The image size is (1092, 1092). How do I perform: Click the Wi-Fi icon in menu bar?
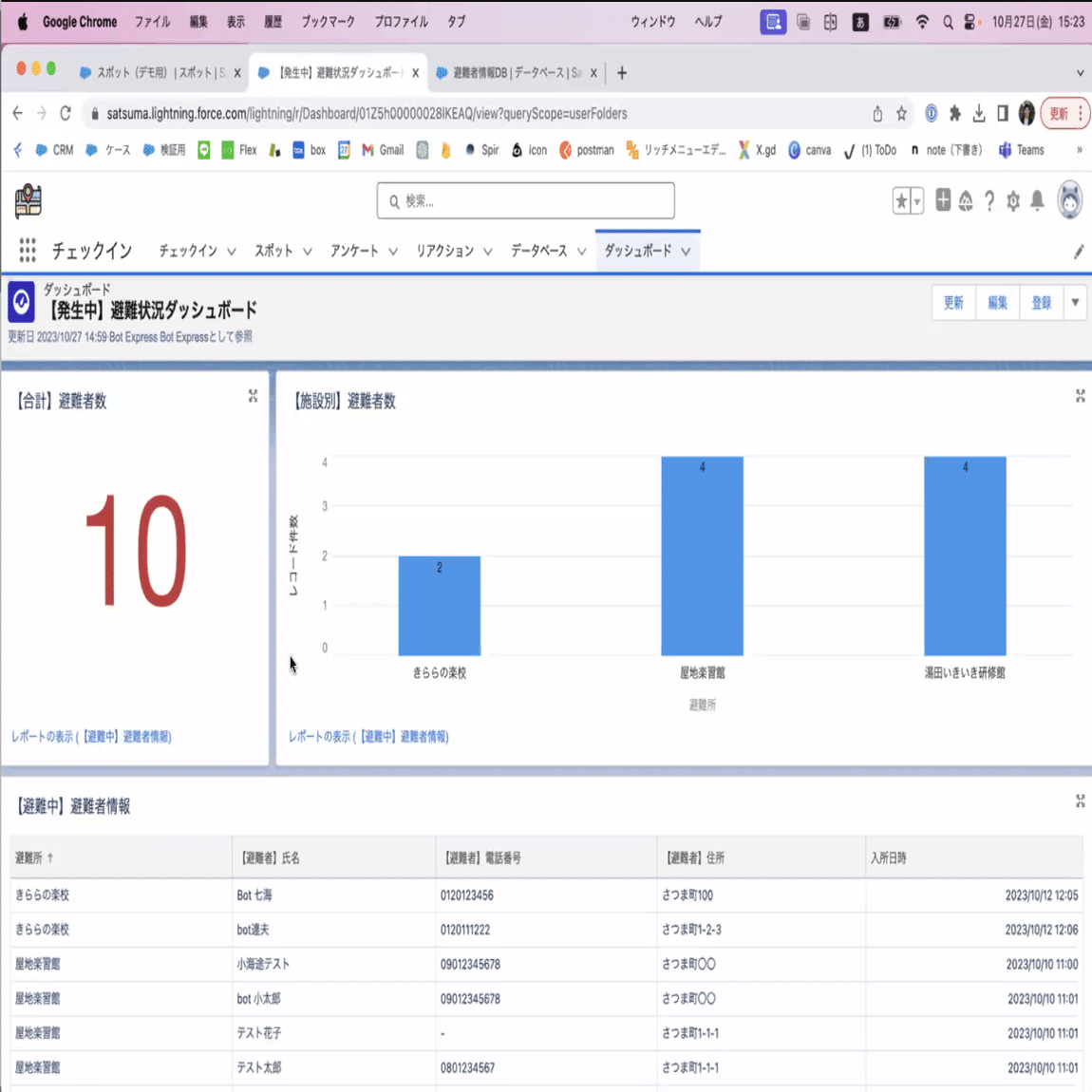922,22
